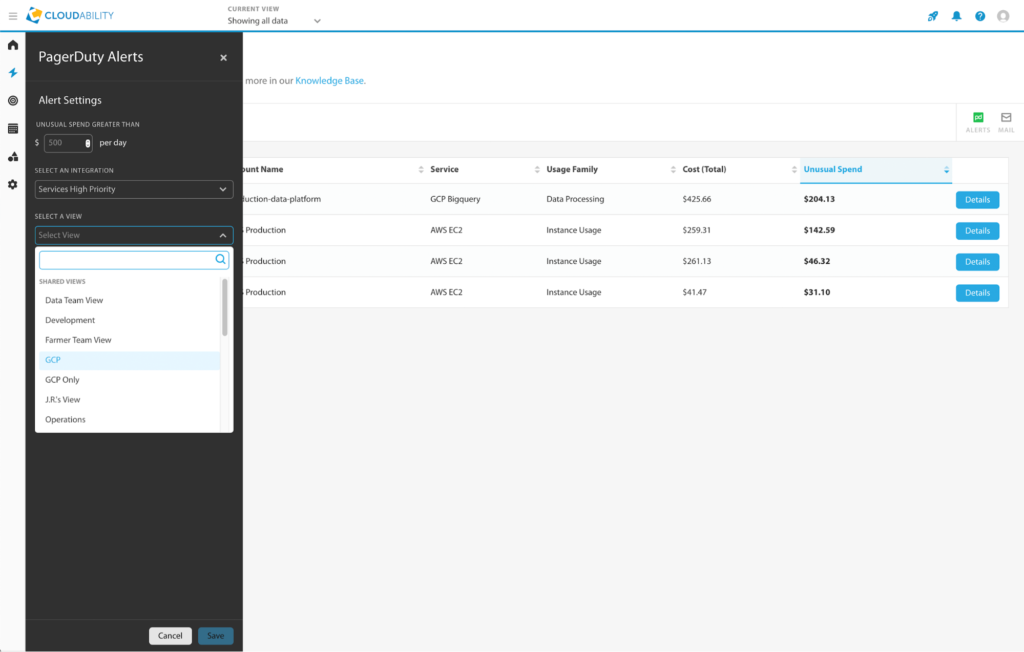This screenshot has width=1024, height=652.
Task: Click the view list scrollbar
Action: (x=225, y=308)
